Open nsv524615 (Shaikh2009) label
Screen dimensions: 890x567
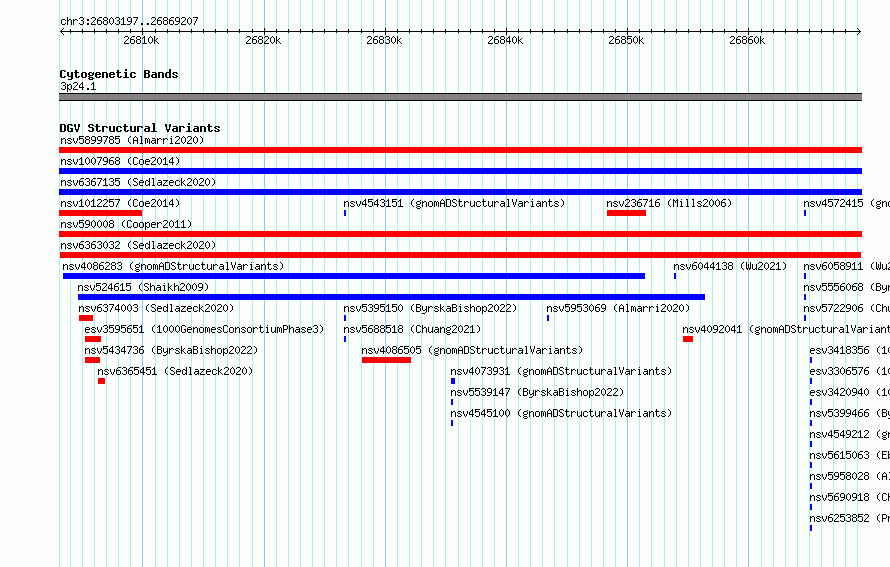(x=144, y=287)
